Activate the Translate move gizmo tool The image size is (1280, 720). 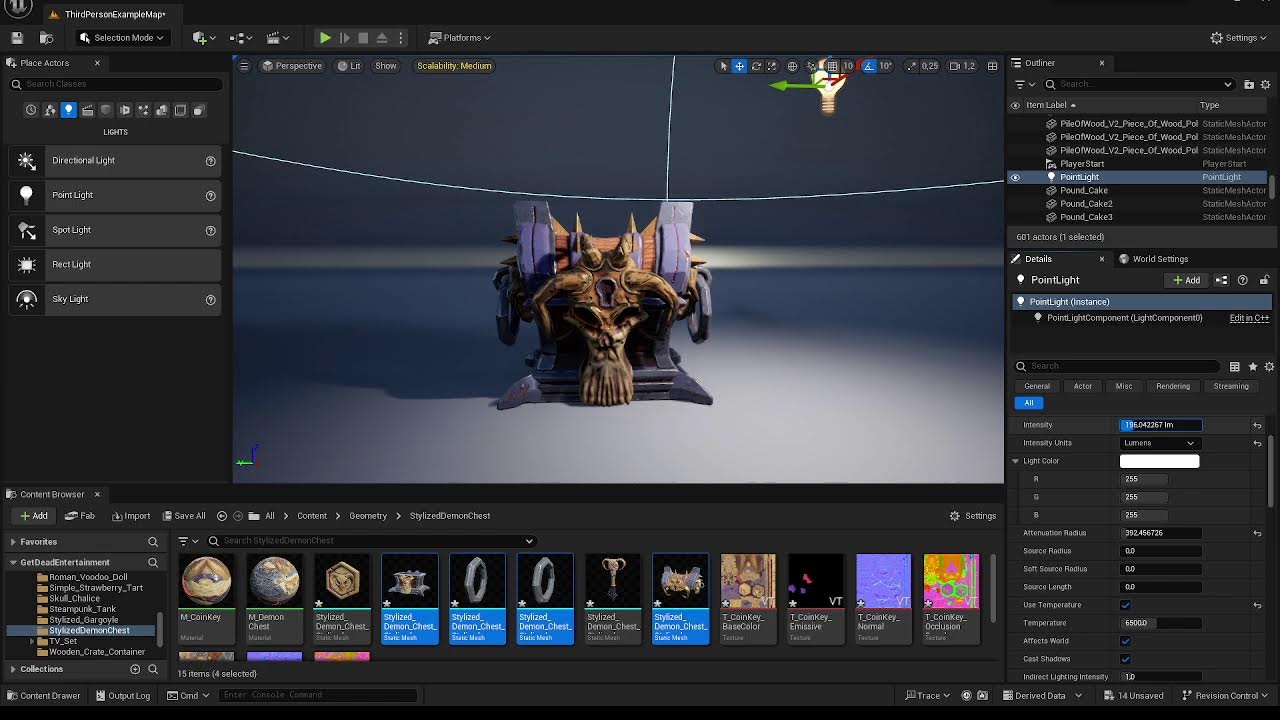[x=739, y=66]
